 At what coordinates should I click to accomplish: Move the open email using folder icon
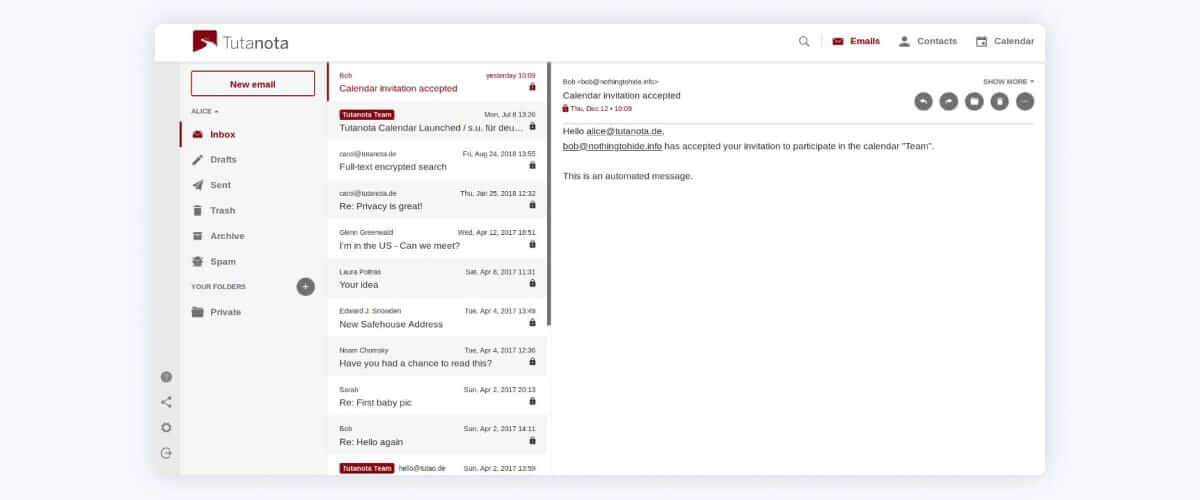[x=974, y=101]
